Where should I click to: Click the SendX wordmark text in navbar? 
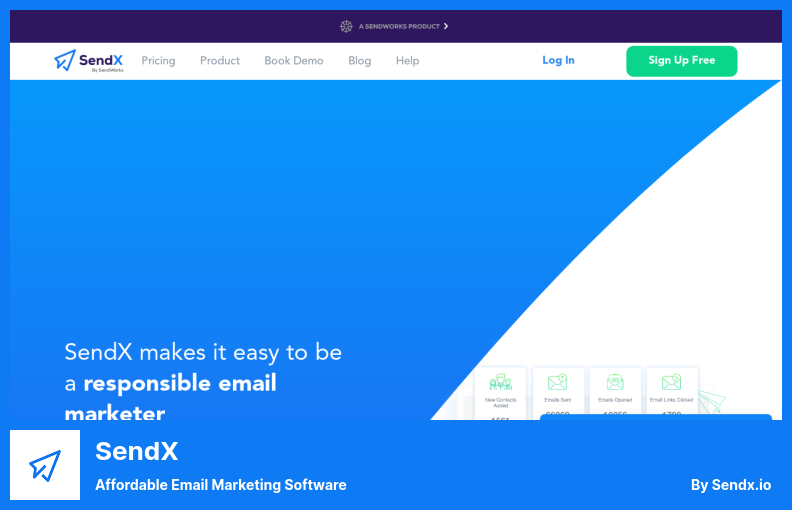point(101,60)
